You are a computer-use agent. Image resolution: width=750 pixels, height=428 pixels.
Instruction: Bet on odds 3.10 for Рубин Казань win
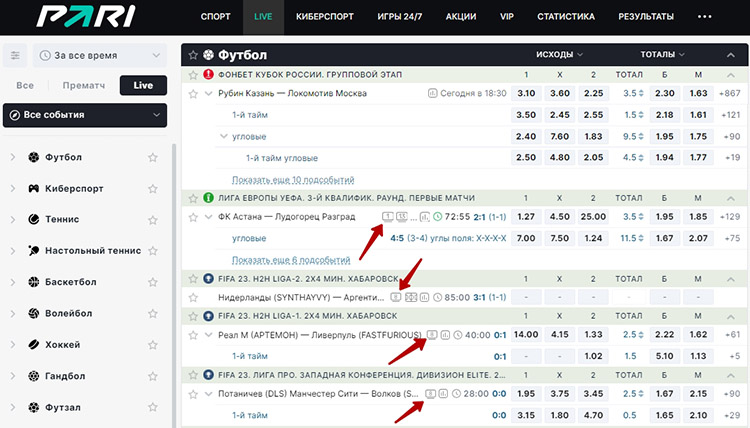click(x=526, y=93)
